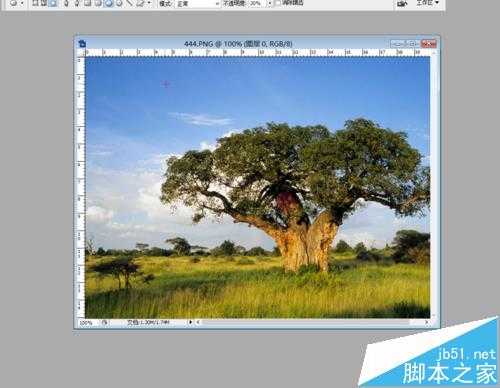The height and width of the screenshot is (388, 500).
Task: Click the status bar icon beside the zoom percentage
Action: coord(104,322)
